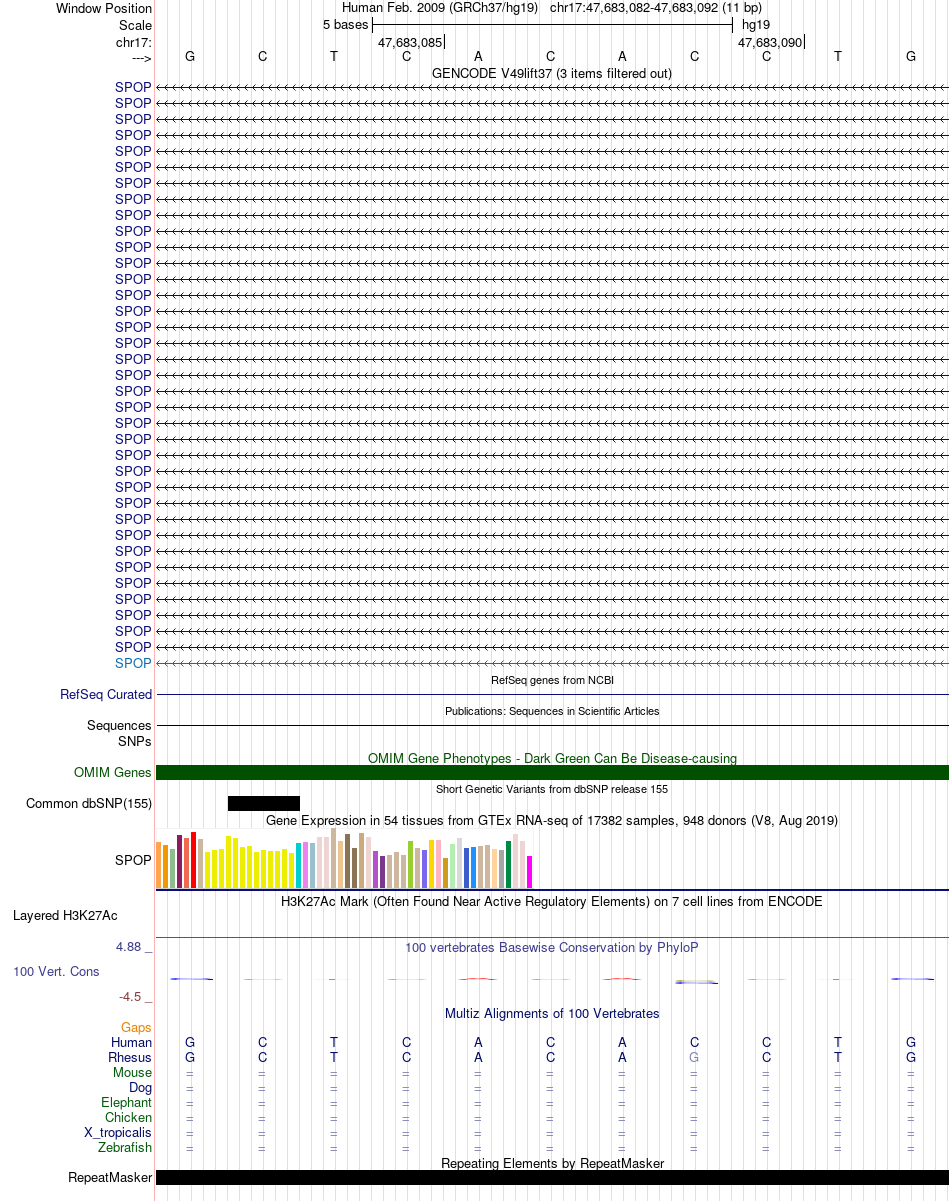Open 'Multiz Alignments of 100 Vertebrates' title
This screenshot has height=1201, width=950.
[x=552, y=1013]
